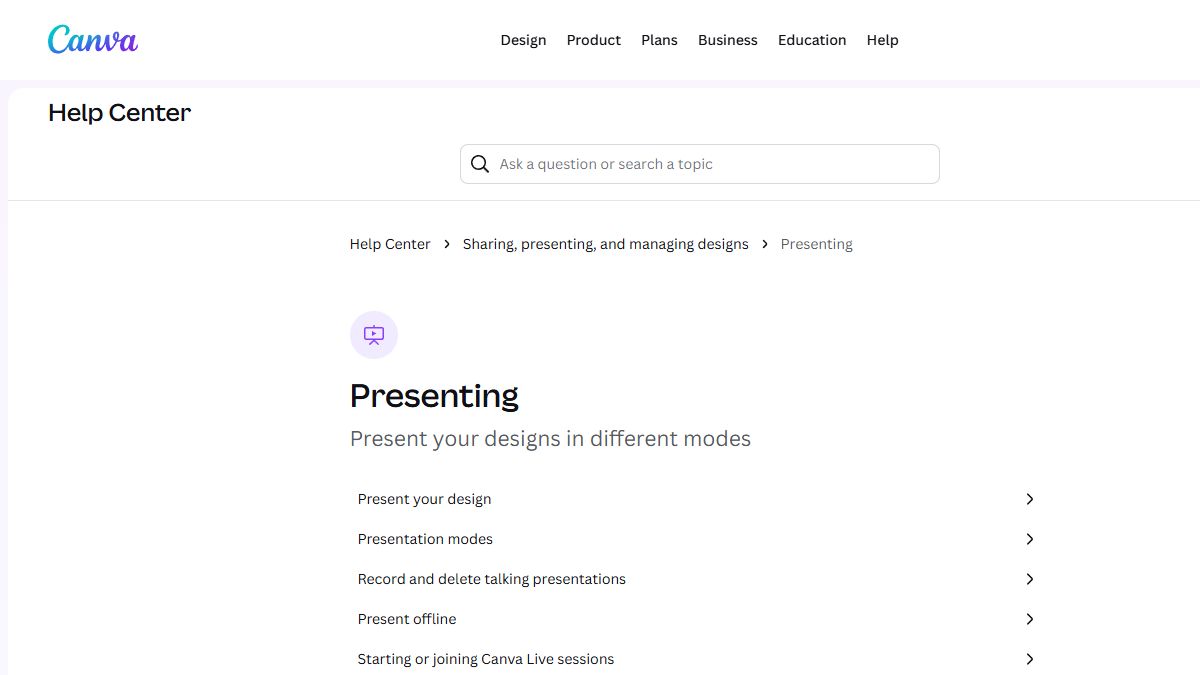Go to Help Center breadcrumb link
This screenshot has height=675, width=1200.
pos(390,244)
